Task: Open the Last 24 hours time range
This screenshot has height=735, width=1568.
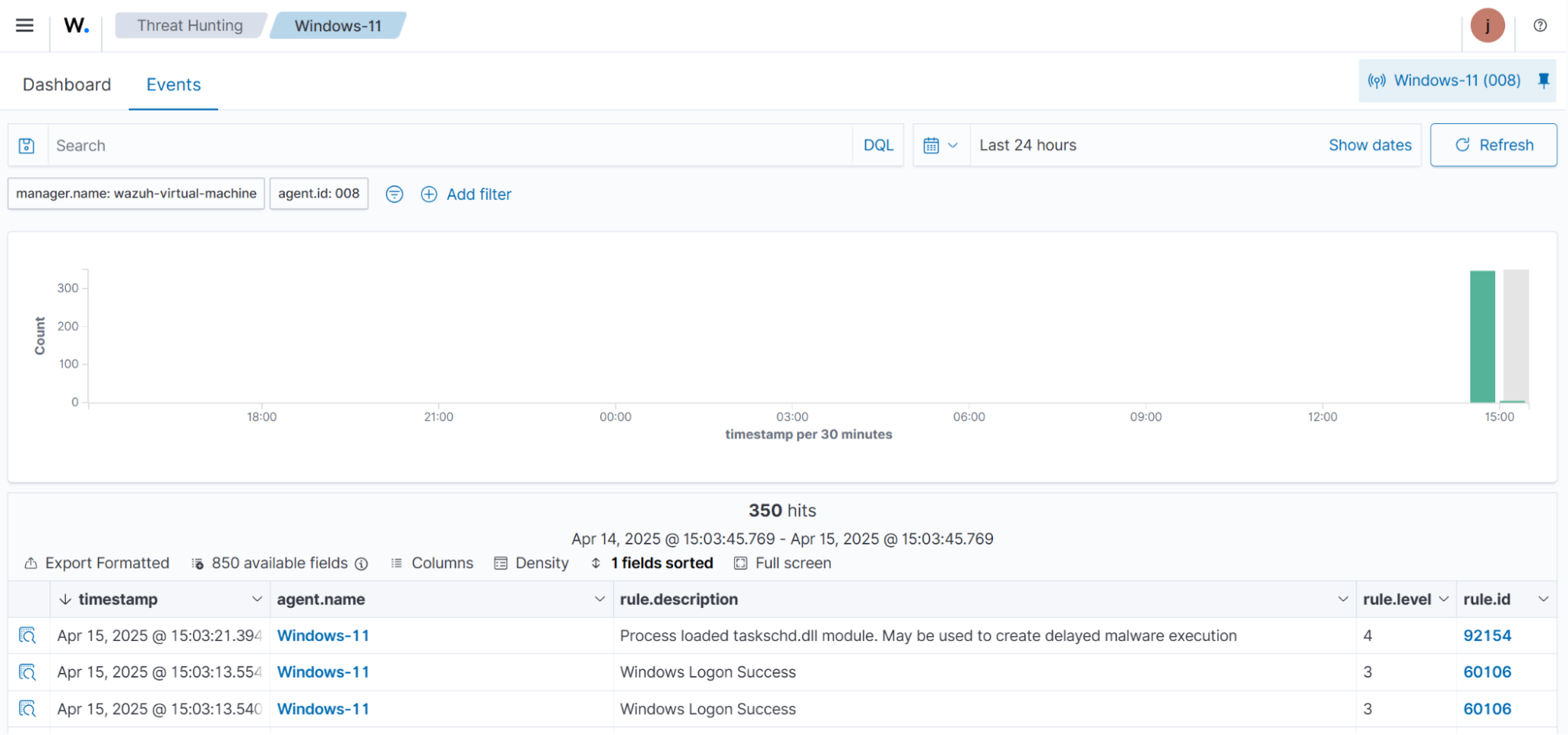Action: click(x=1028, y=145)
